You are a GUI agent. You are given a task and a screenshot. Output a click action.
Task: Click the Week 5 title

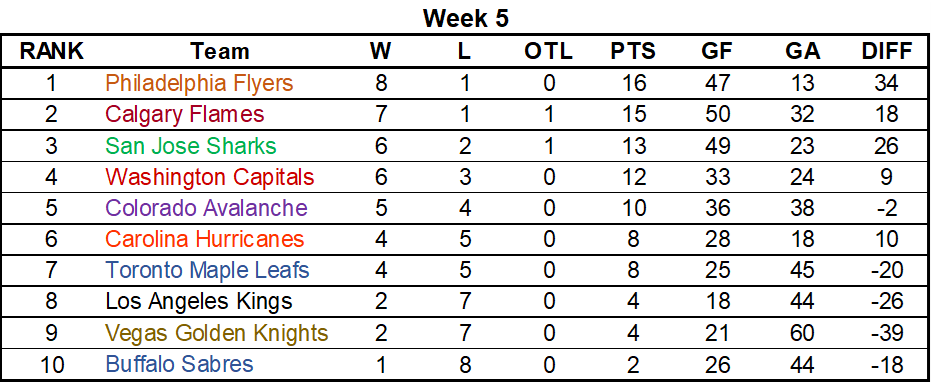pyautogui.click(x=466, y=18)
